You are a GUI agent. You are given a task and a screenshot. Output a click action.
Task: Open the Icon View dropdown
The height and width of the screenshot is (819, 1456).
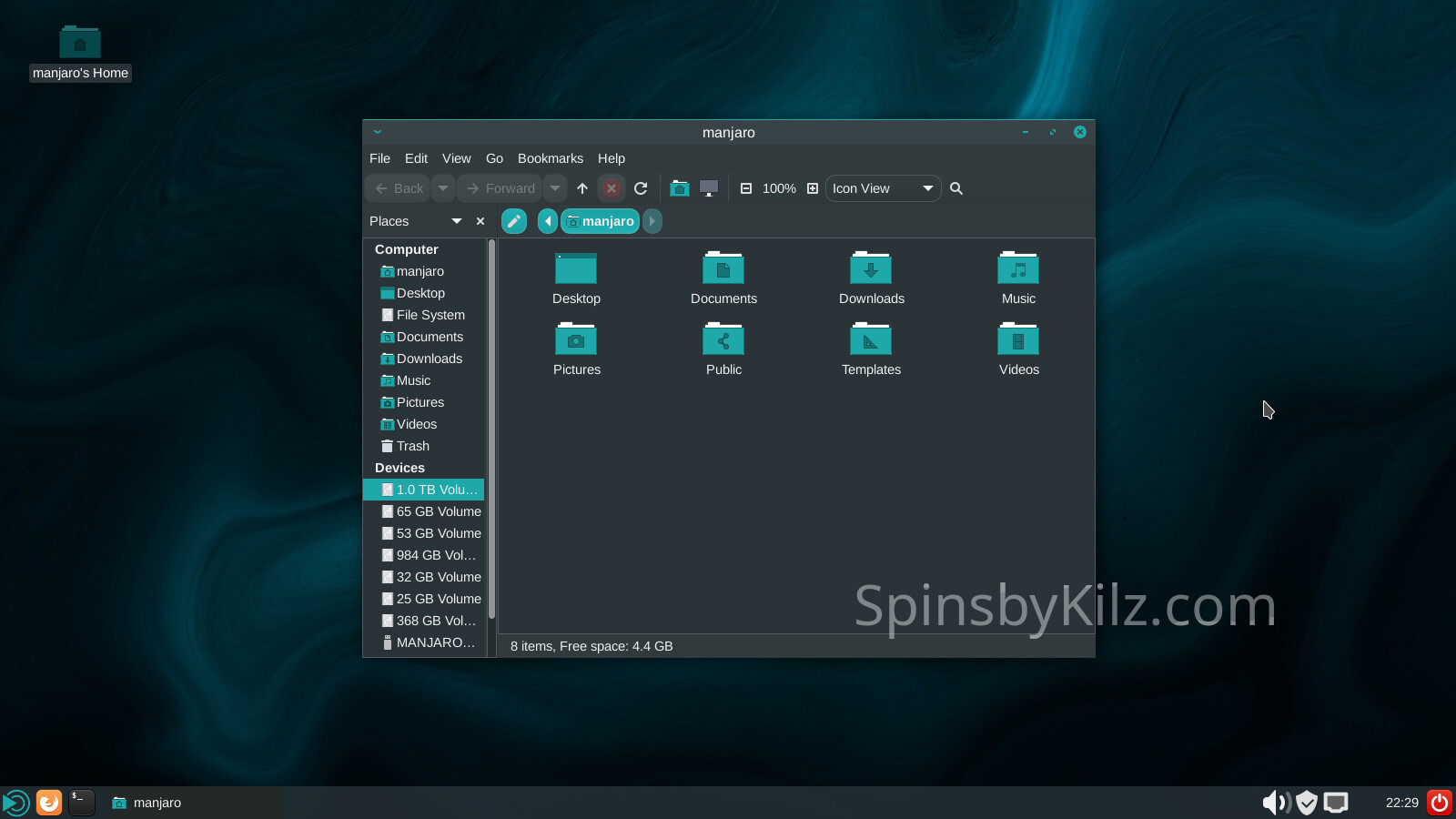click(883, 188)
